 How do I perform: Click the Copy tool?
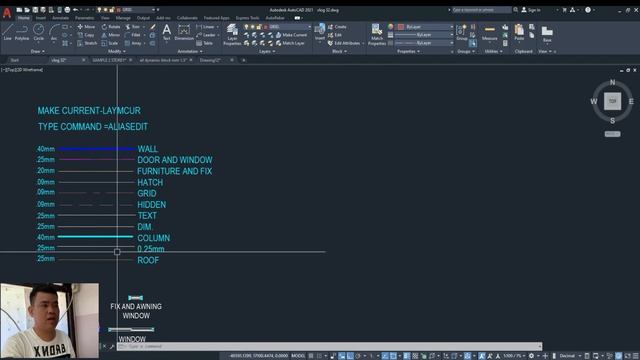pos(86,35)
